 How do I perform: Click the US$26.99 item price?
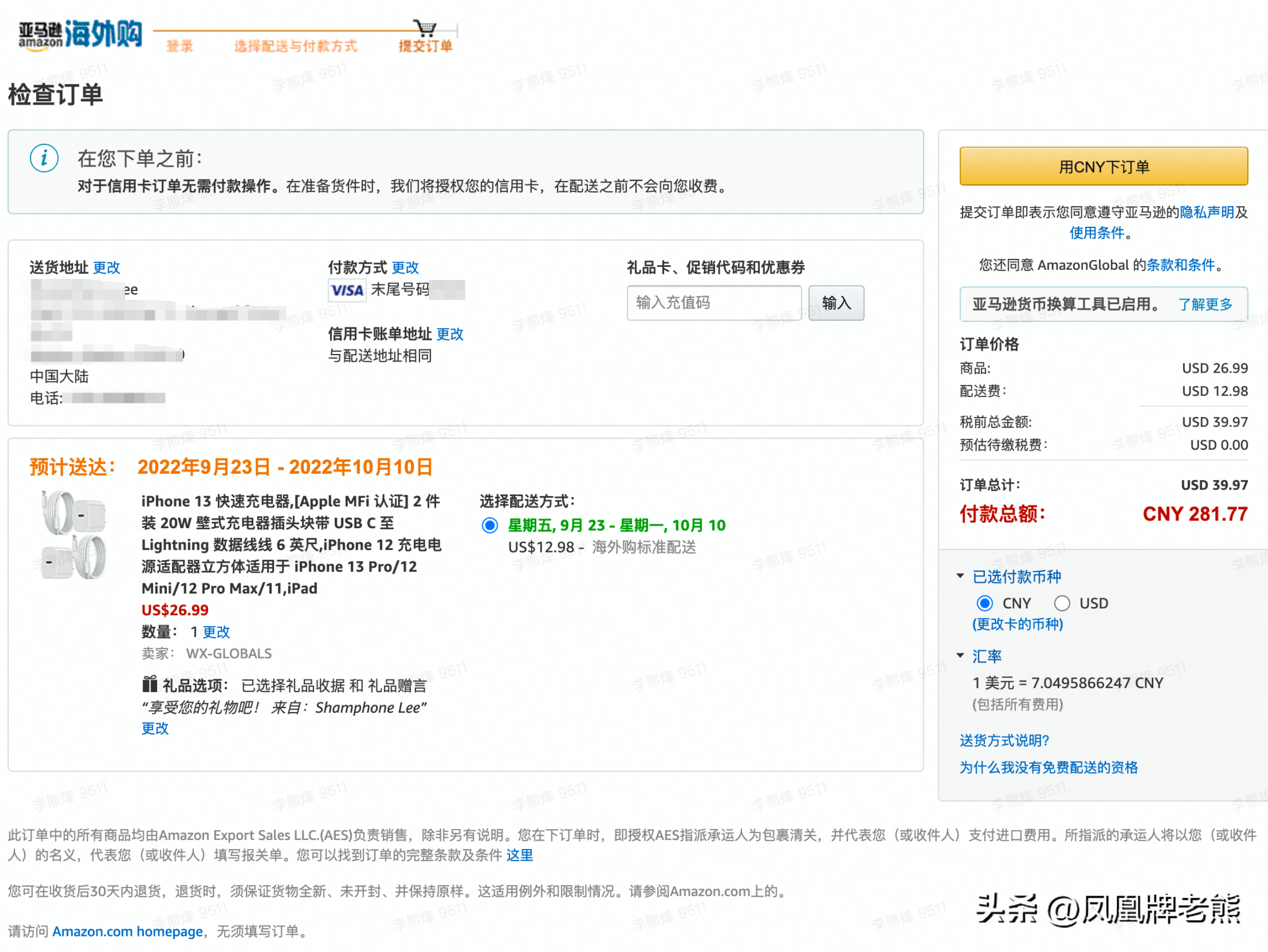tap(175, 610)
